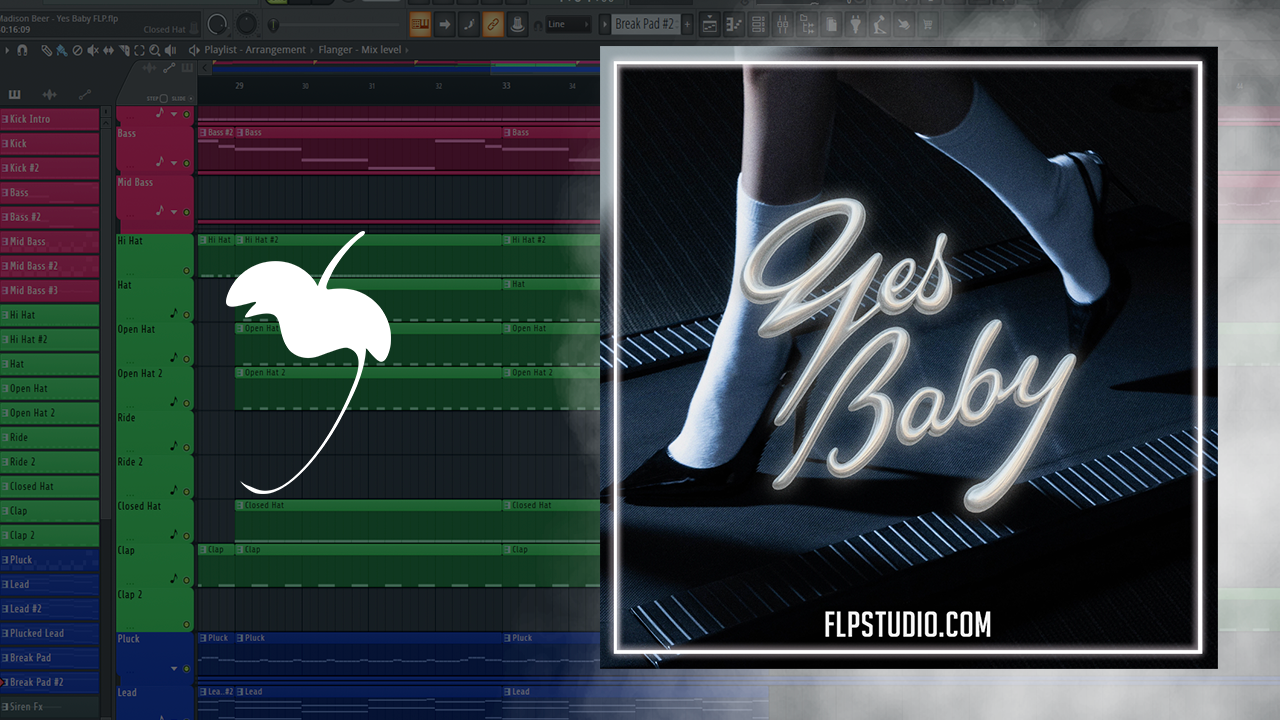Viewport: 1280px width, 720px height.
Task: Click Playlist - Arrangement in the breadcrumb
Action: point(255,50)
